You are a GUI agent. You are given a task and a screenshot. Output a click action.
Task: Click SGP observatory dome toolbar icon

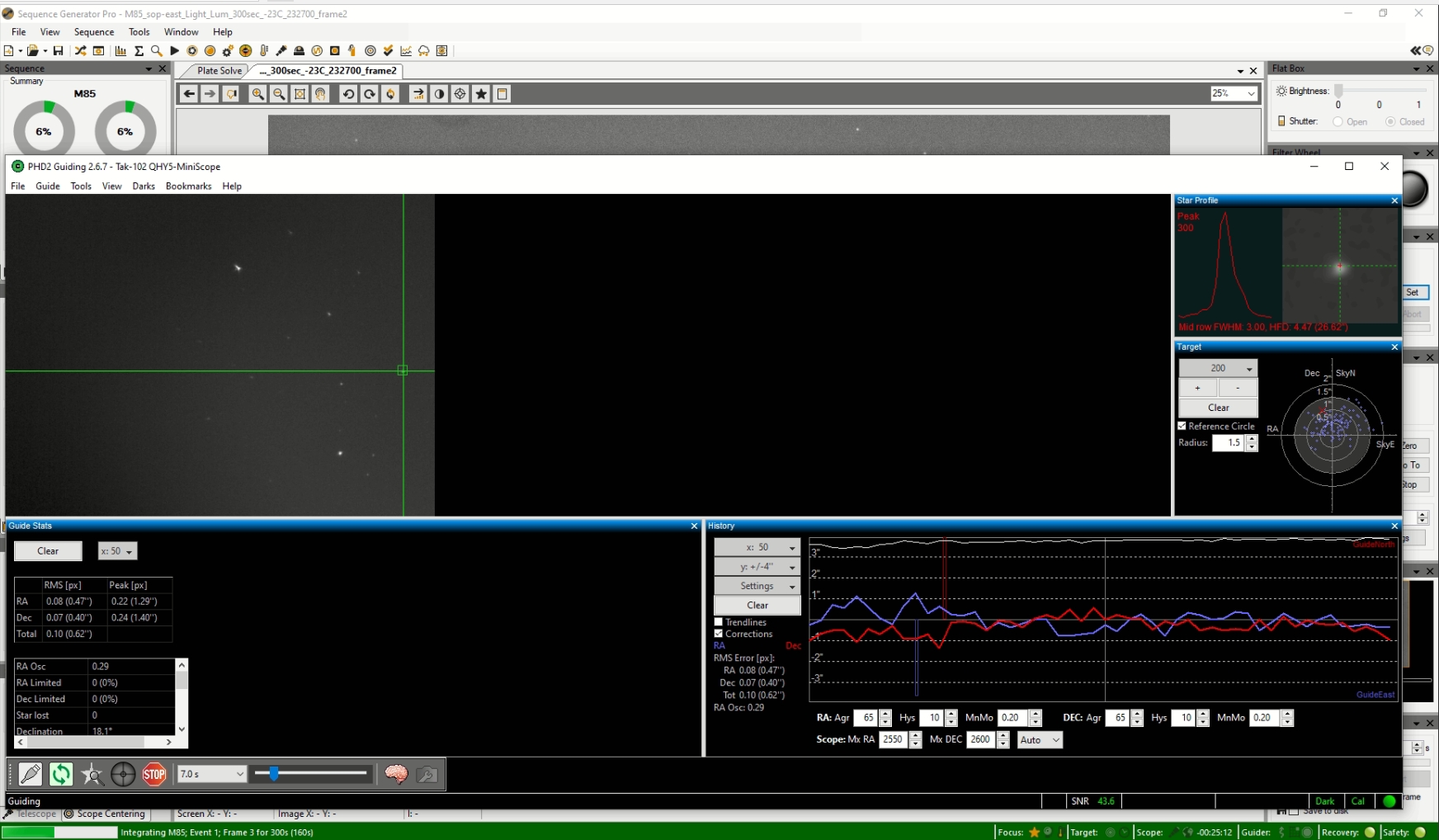tap(300, 50)
